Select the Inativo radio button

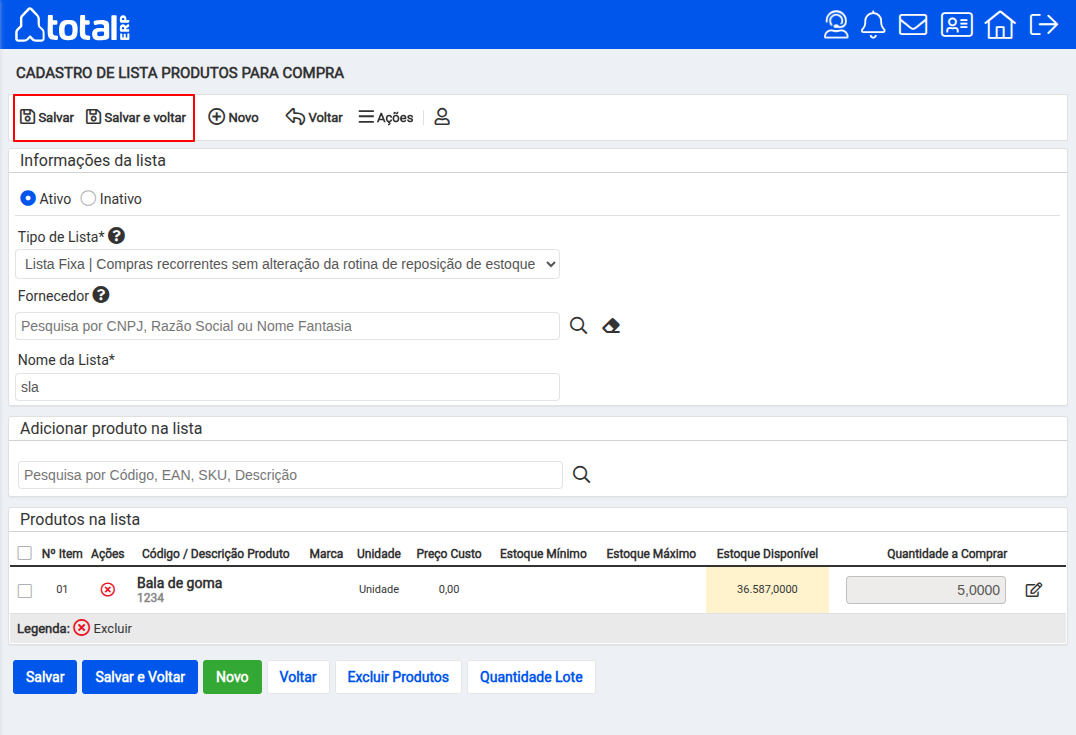point(89,199)
